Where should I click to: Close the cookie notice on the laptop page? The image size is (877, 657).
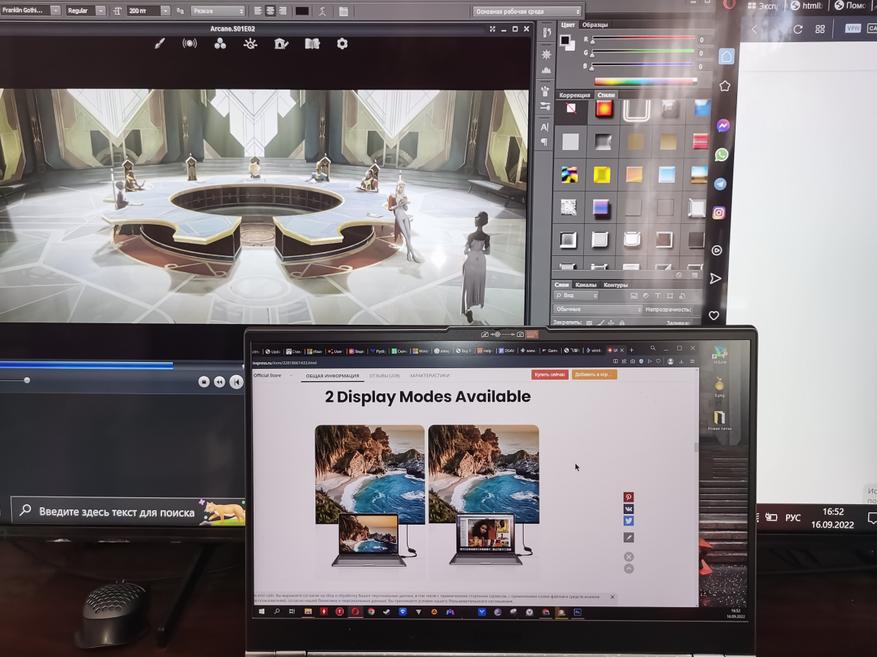coord(612,597)
